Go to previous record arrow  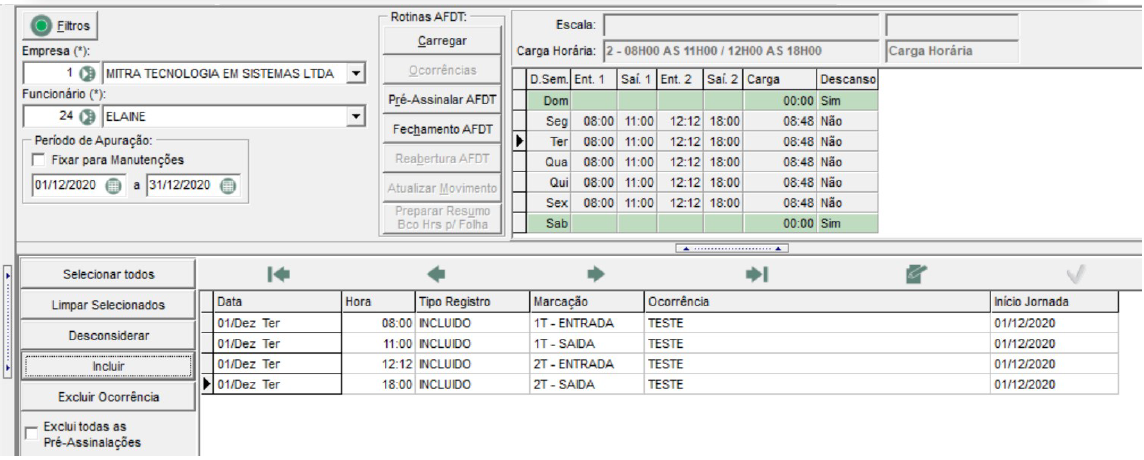tap(436, 275)
